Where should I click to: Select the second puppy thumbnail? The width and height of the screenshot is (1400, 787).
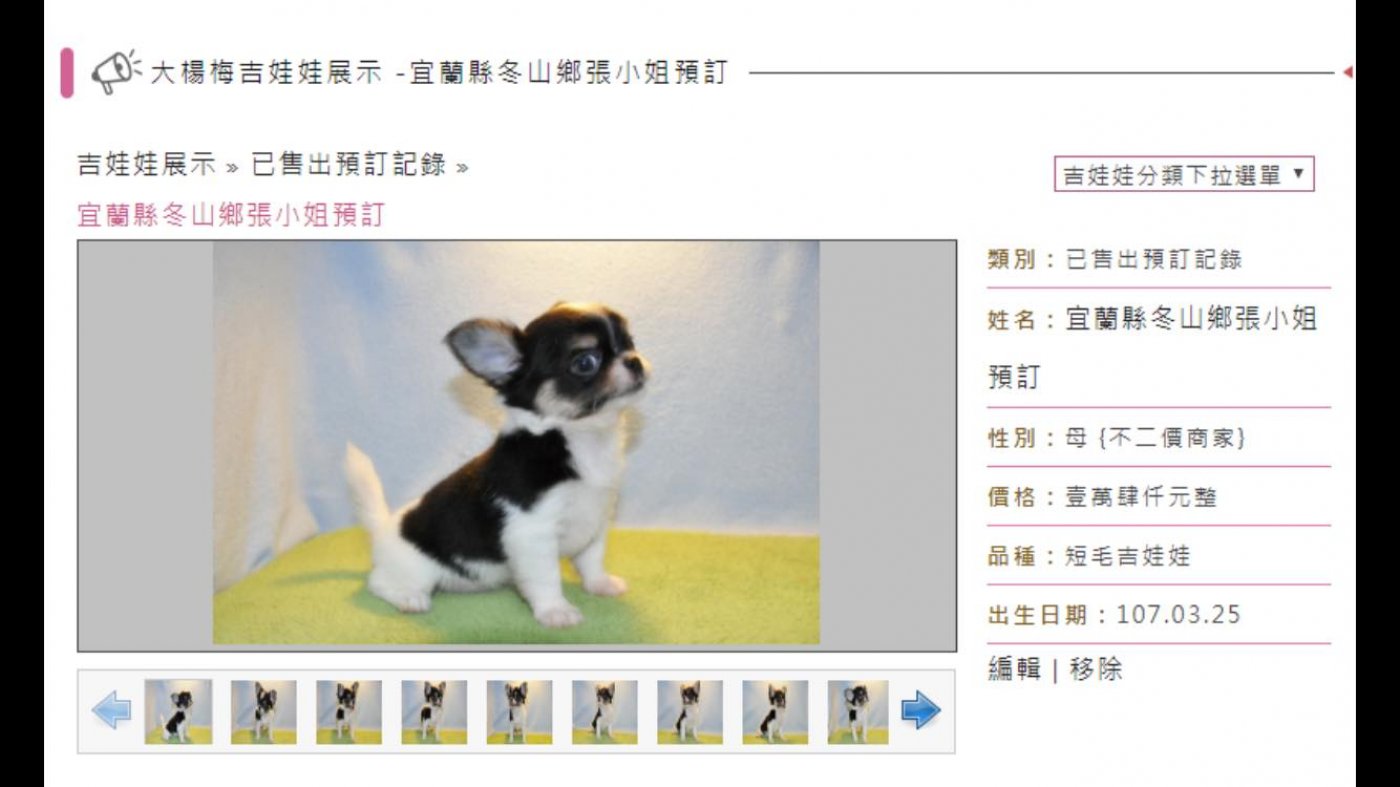click(x=264, y=712)
